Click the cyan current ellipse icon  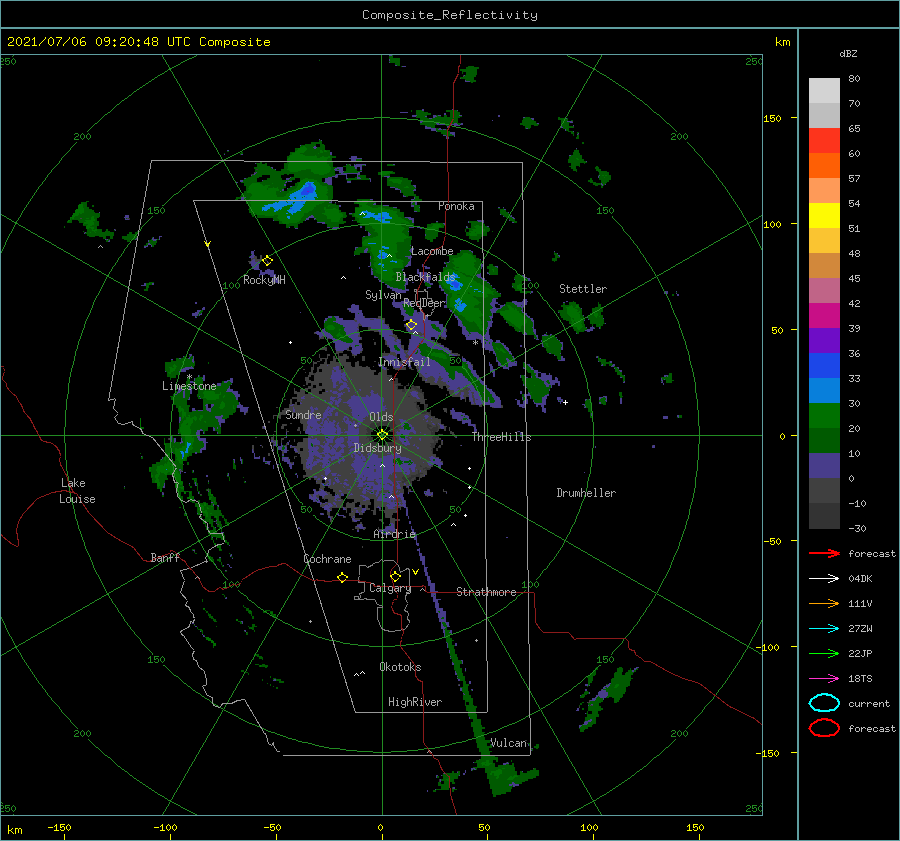[824, 703]
